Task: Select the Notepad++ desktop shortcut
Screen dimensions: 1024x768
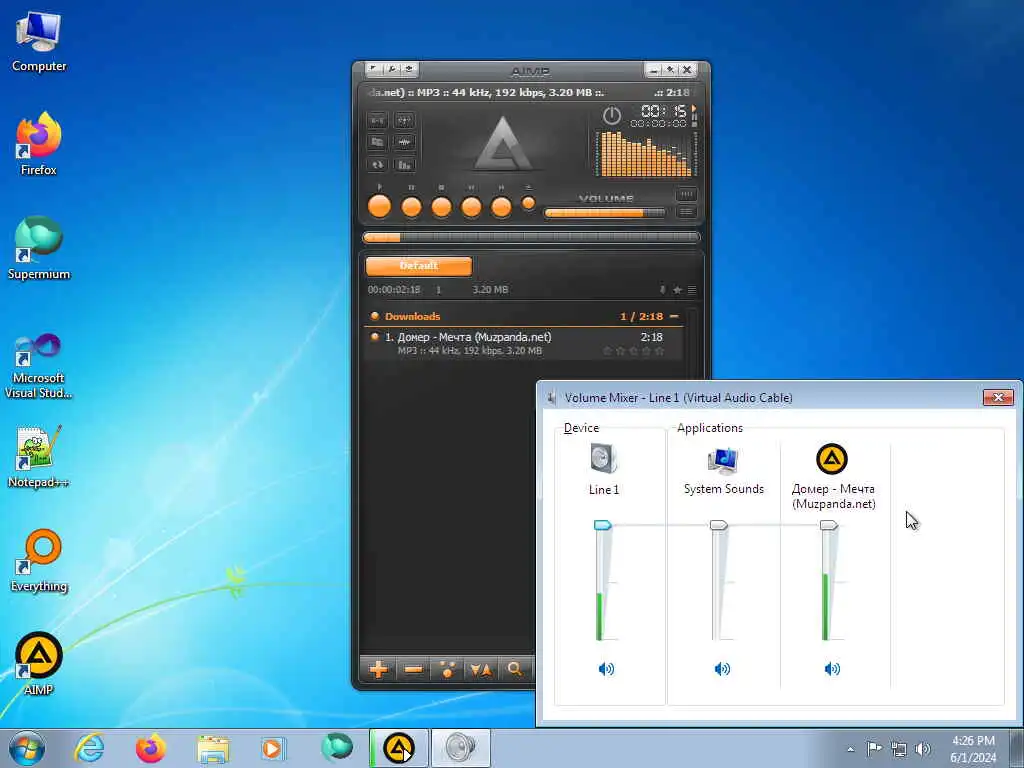Action: 39,456
